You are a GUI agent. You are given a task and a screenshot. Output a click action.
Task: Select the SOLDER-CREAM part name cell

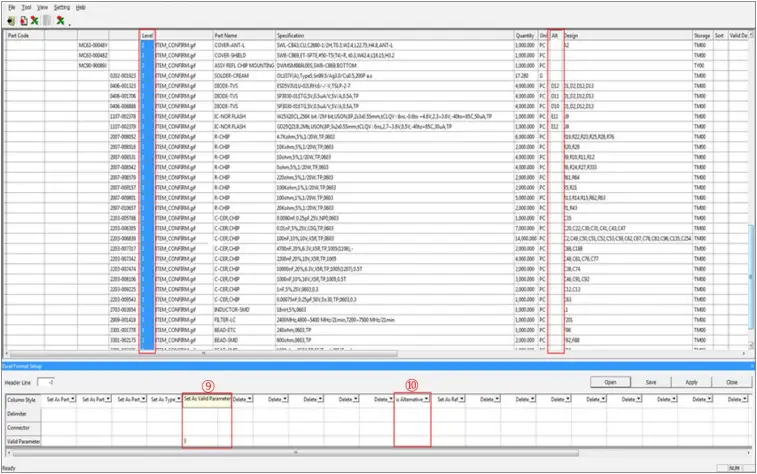[244, 75]
